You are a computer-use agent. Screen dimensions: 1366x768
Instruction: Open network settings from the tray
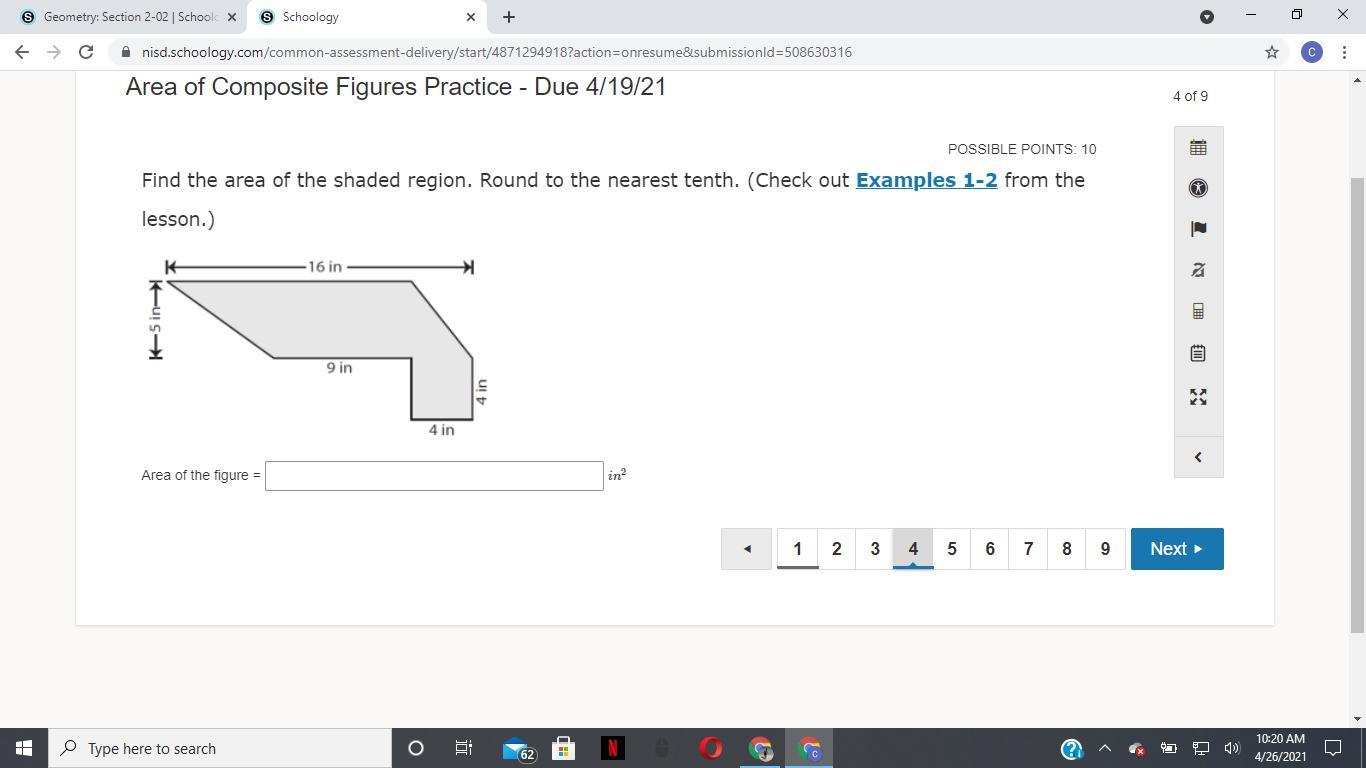tap(1201, 748)
